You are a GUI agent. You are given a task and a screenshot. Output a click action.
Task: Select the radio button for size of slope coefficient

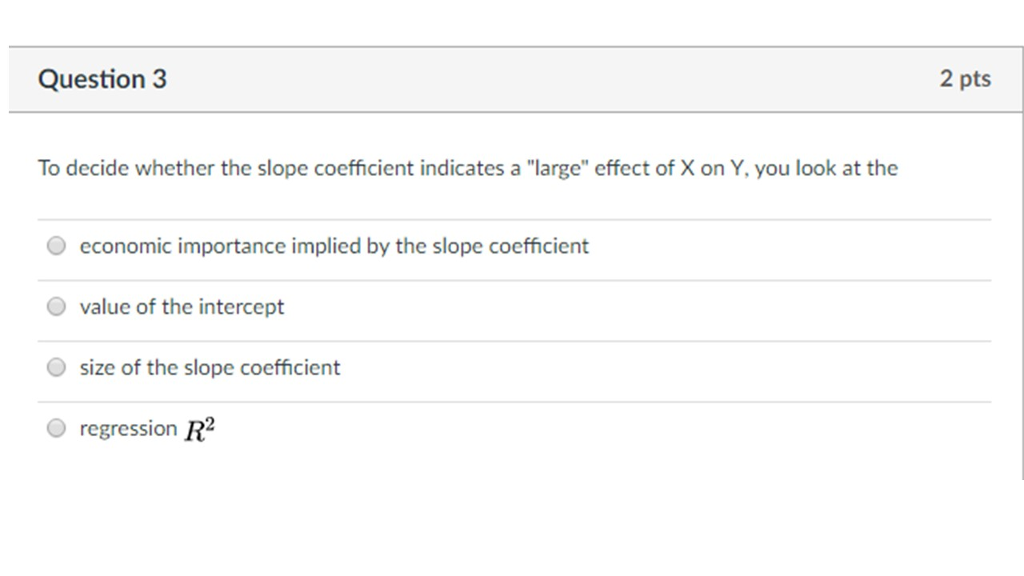tap(56, 367)
